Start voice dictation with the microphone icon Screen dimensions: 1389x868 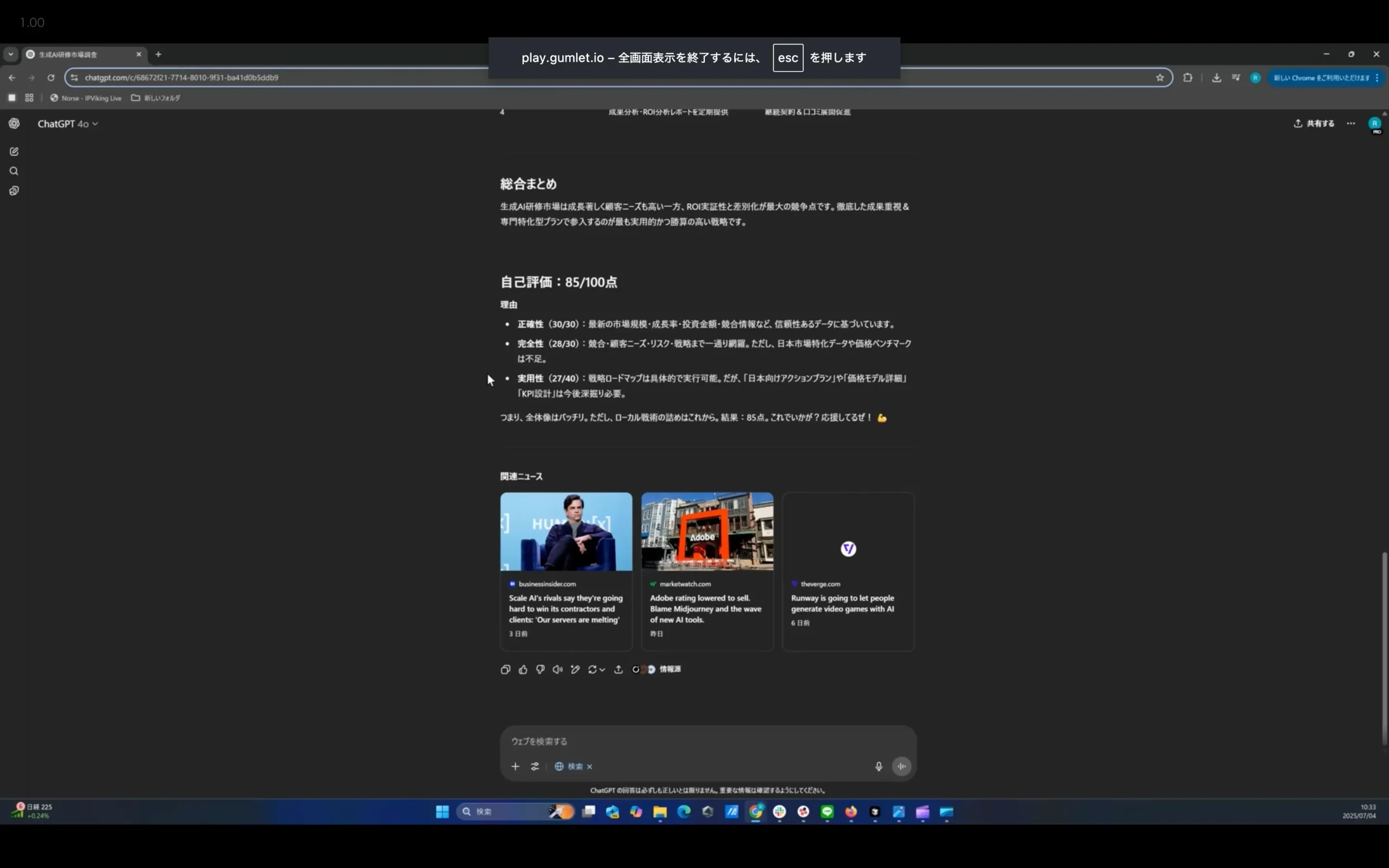tap(879, 767)
